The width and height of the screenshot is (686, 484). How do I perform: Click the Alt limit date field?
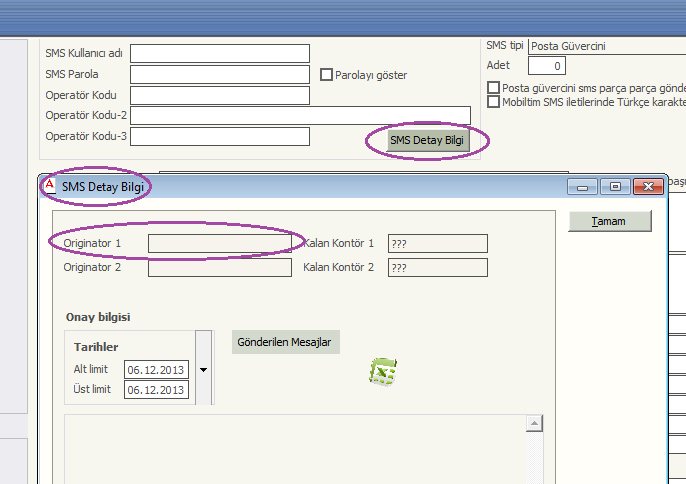click(156, 370)
